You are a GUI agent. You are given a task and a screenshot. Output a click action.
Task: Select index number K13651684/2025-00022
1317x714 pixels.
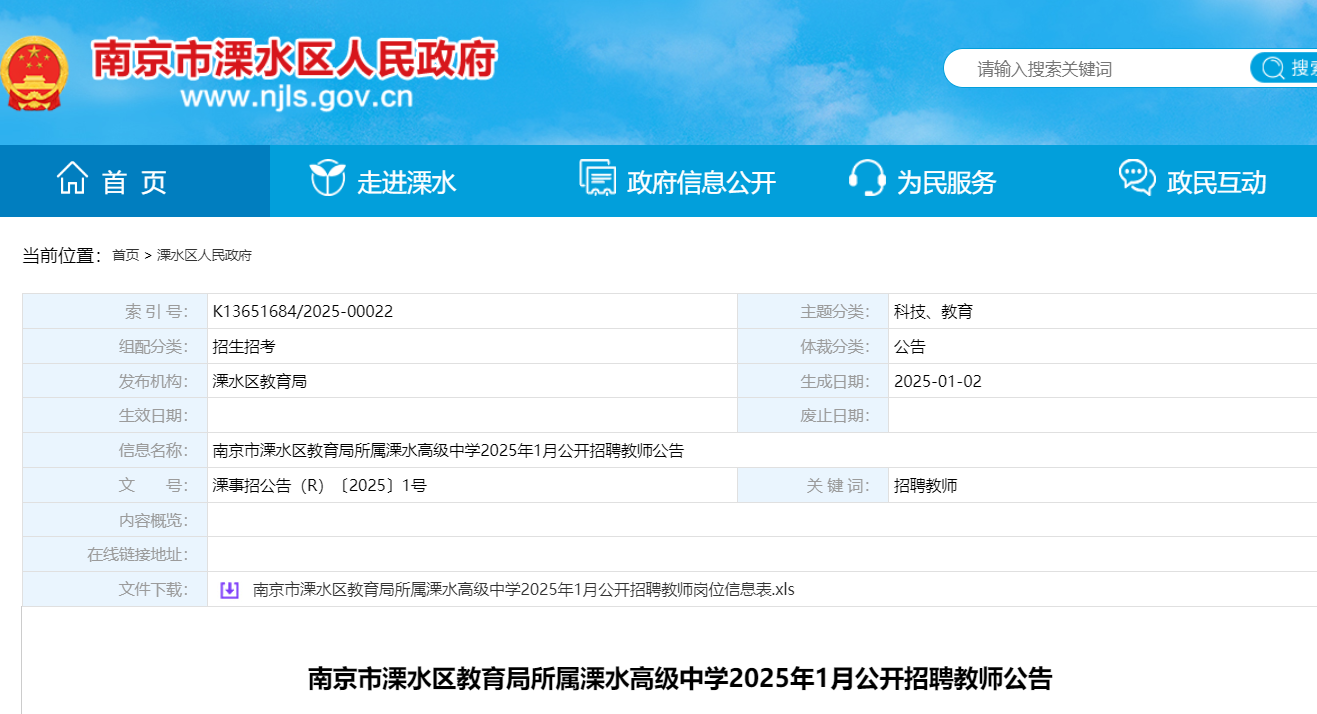[303, 312]
